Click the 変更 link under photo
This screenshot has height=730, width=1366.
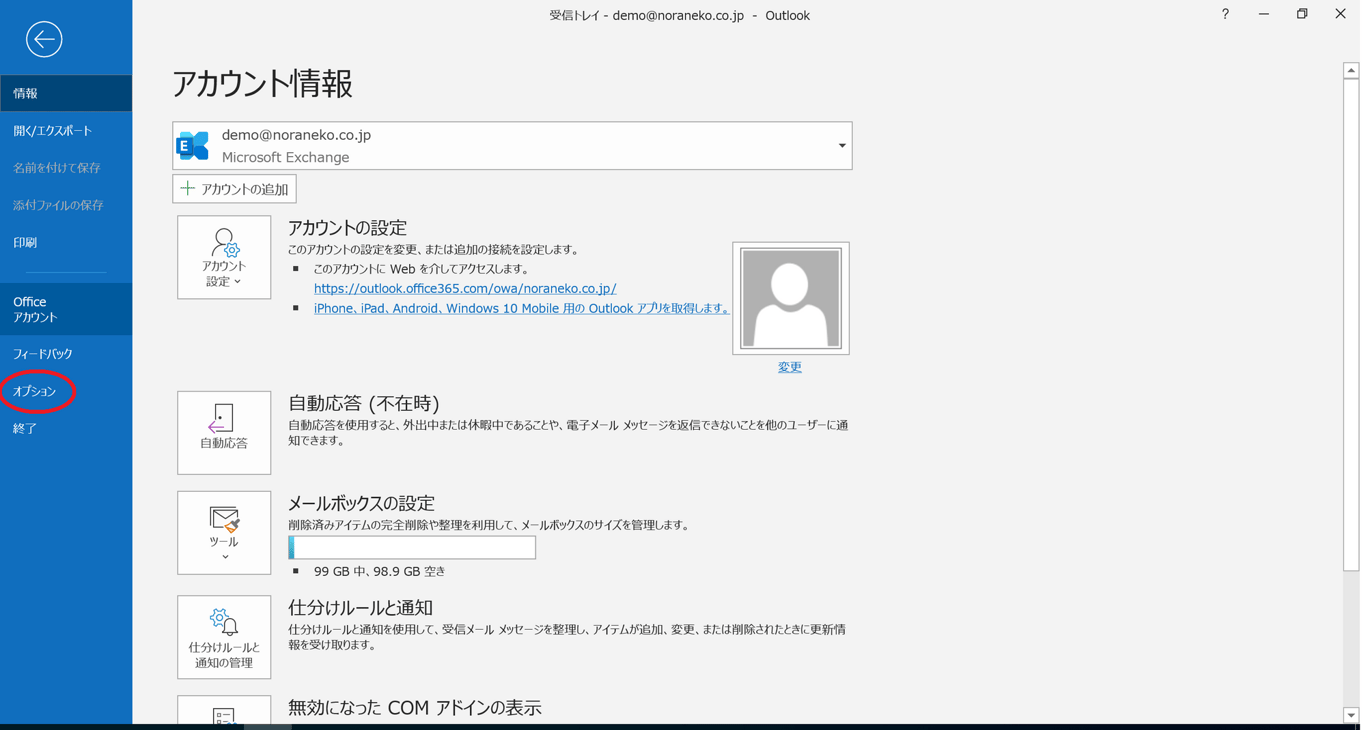pyautogui.click(x=790, y=367)
